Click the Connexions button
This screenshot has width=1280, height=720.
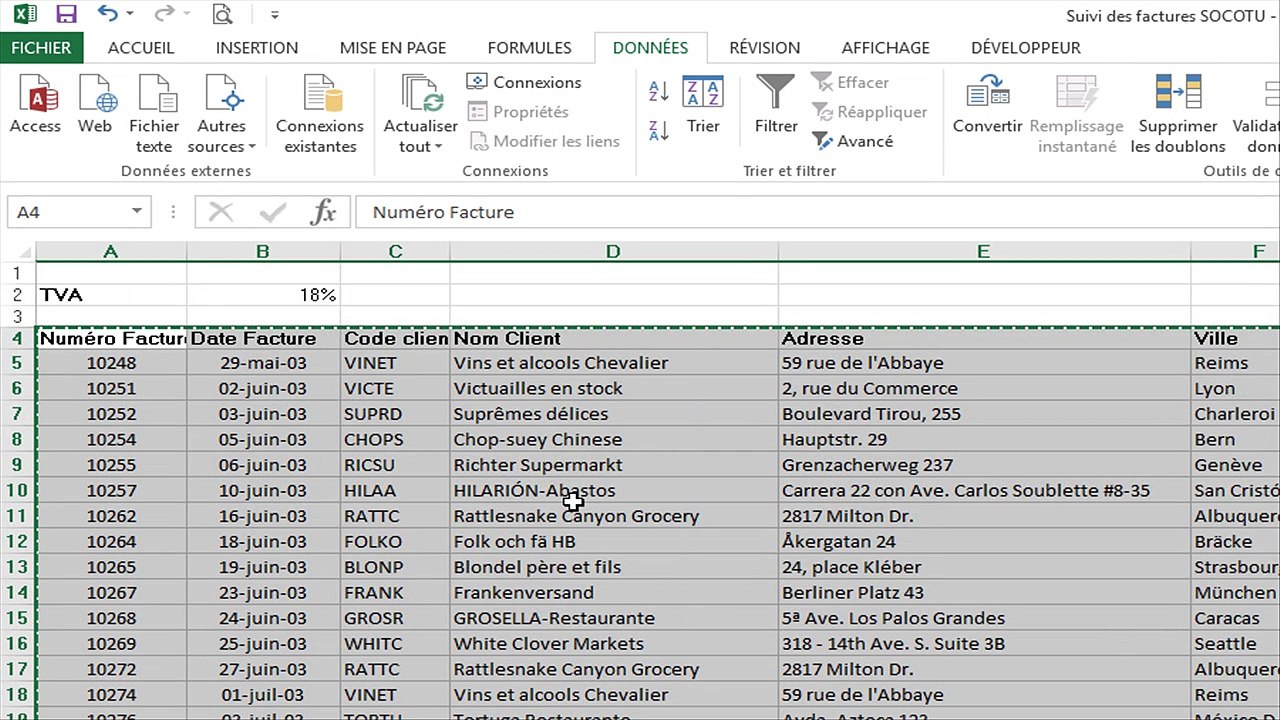pyautogui.click(x=524, y=82)
